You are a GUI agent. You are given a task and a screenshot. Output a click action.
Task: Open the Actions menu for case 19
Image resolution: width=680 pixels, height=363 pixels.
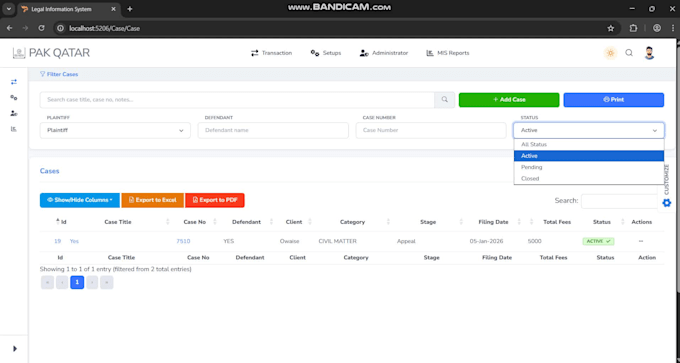coord(641,241)
